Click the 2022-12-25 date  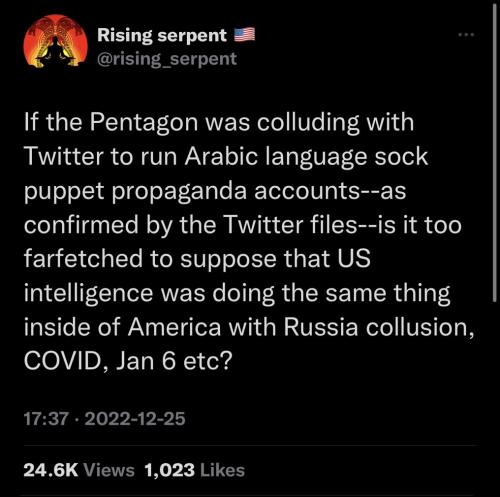pos(135,419)
